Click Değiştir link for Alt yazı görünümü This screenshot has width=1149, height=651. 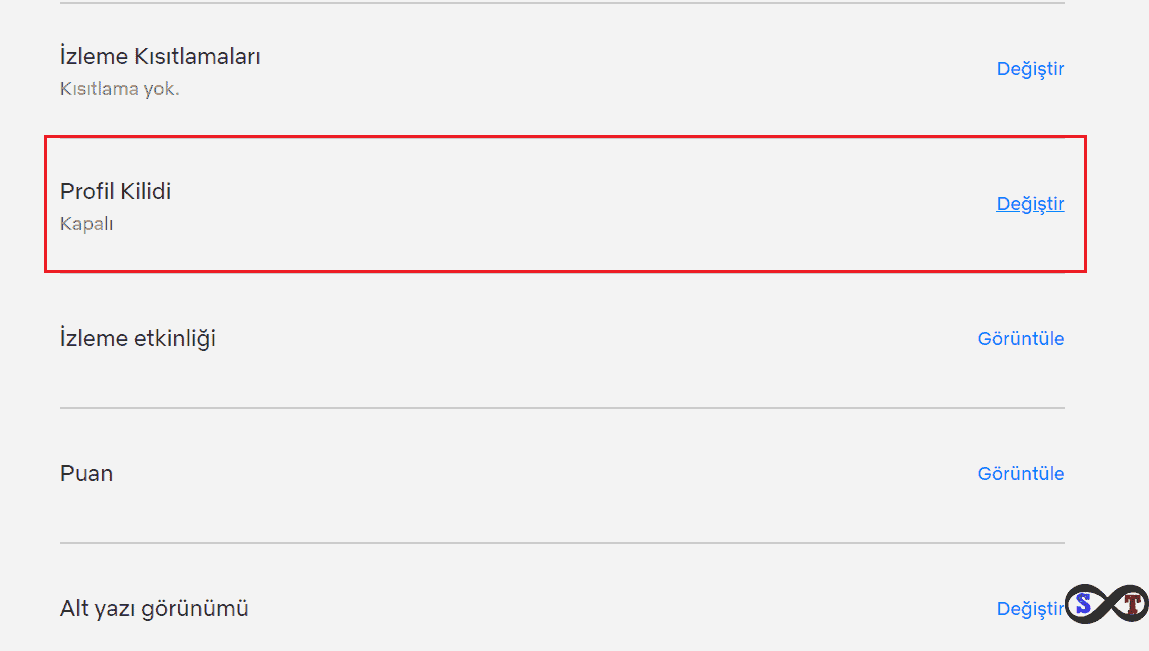[x=1028, y=609]
